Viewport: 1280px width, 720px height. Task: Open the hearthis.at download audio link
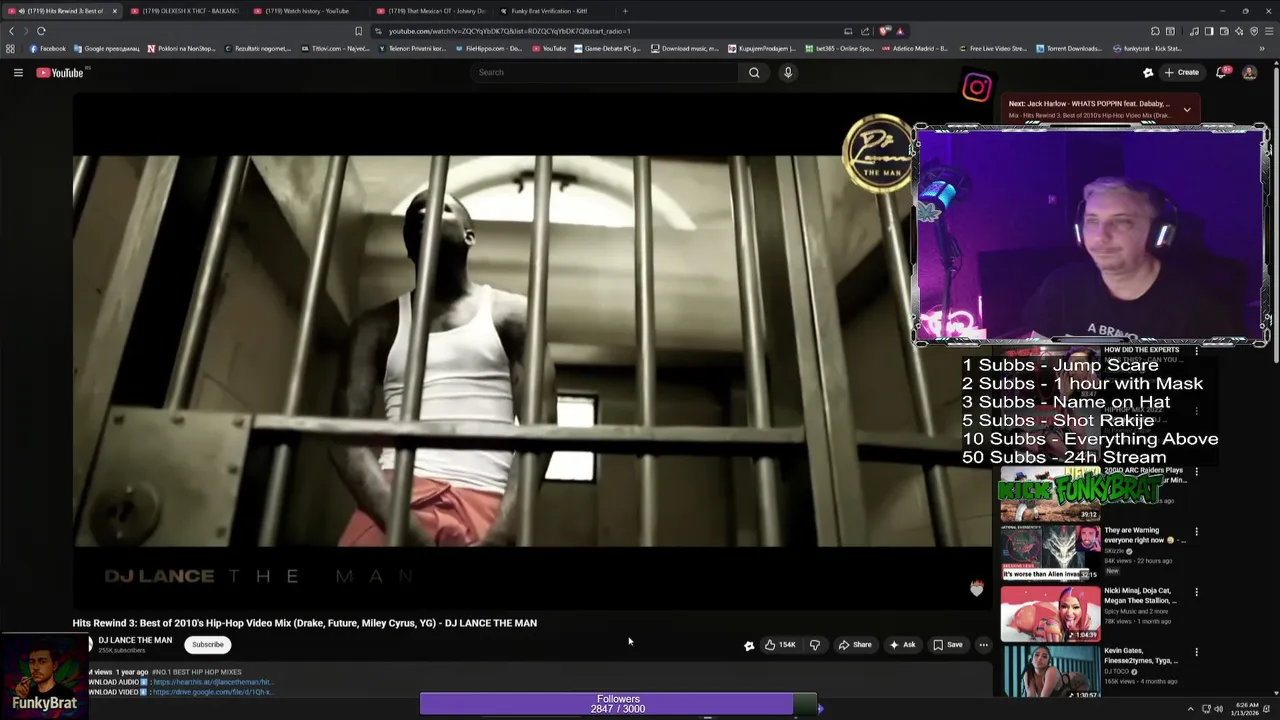pos(213,682)
